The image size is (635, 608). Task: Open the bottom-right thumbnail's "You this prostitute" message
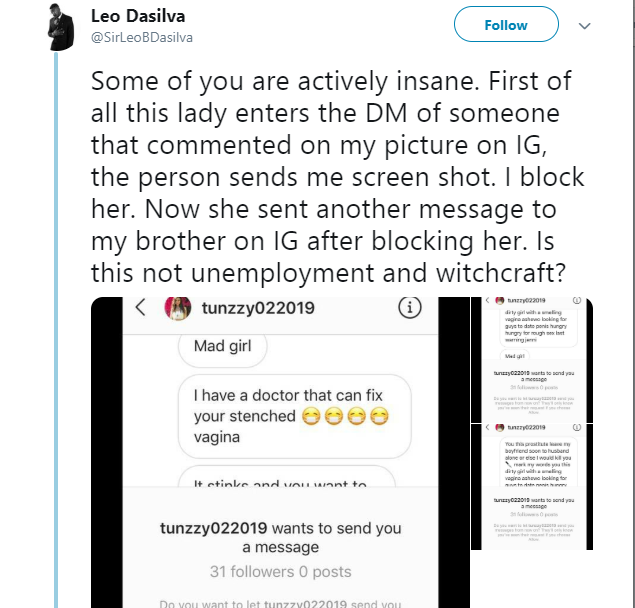[541, 461]
